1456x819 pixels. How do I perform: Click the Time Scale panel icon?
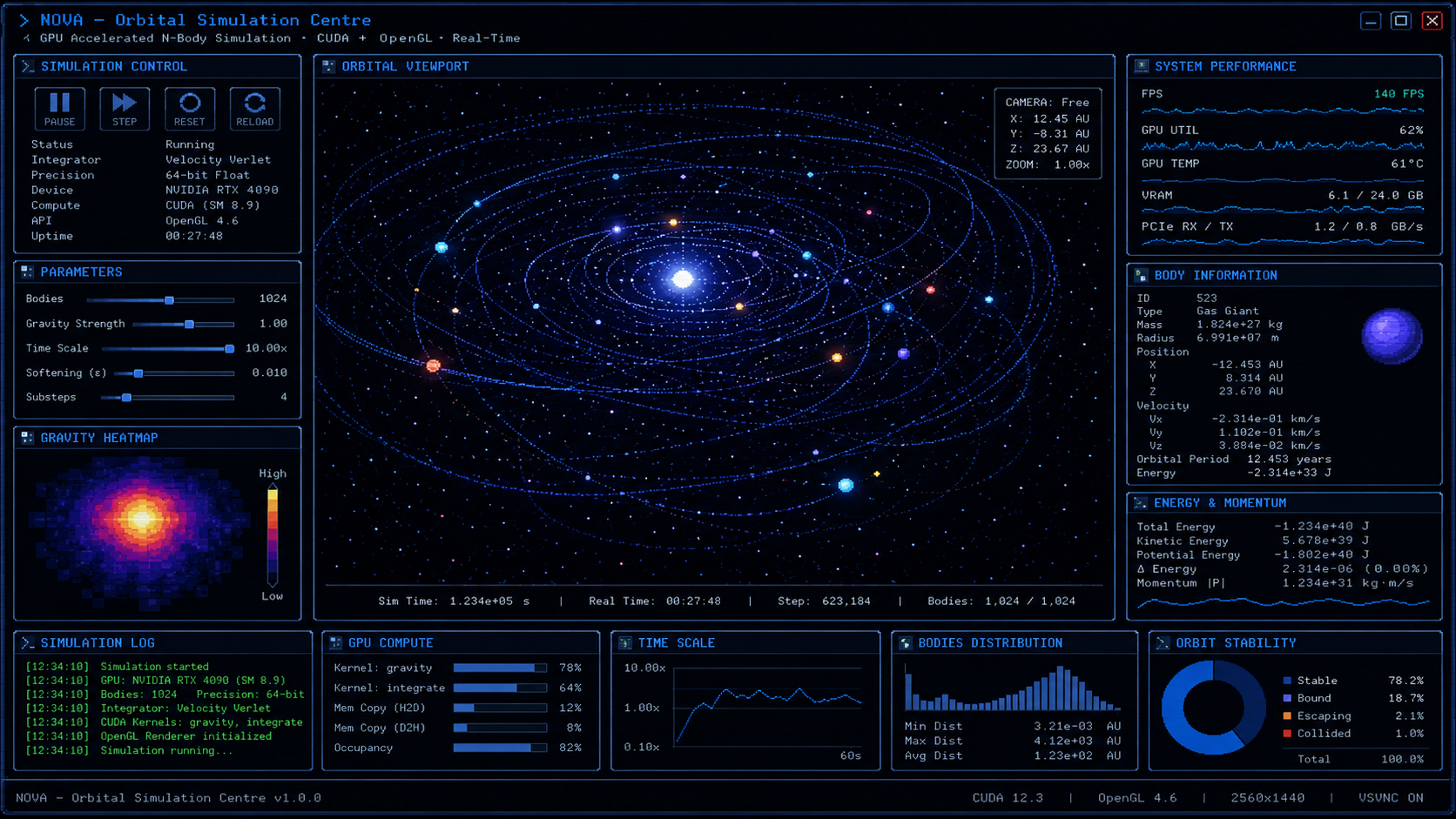[625, 643]
